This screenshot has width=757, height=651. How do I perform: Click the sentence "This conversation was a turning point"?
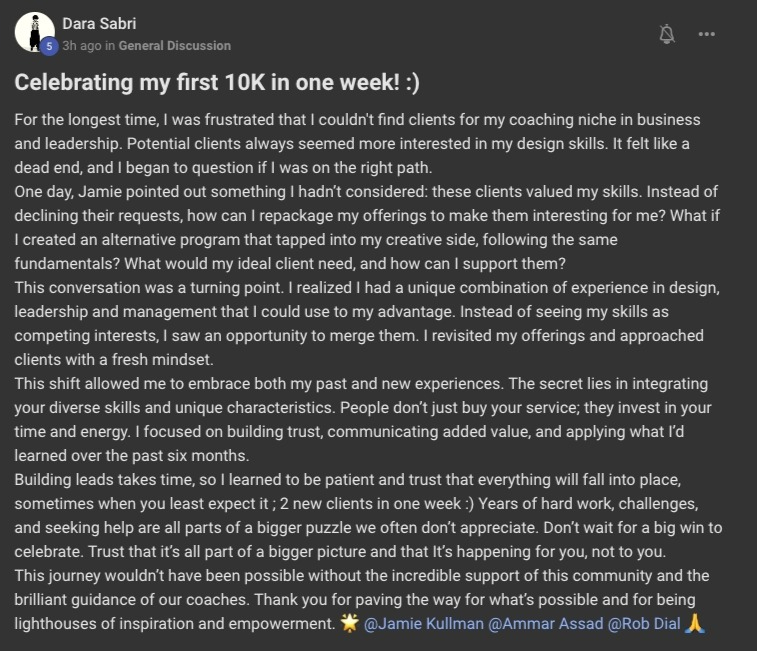[150, 287]
